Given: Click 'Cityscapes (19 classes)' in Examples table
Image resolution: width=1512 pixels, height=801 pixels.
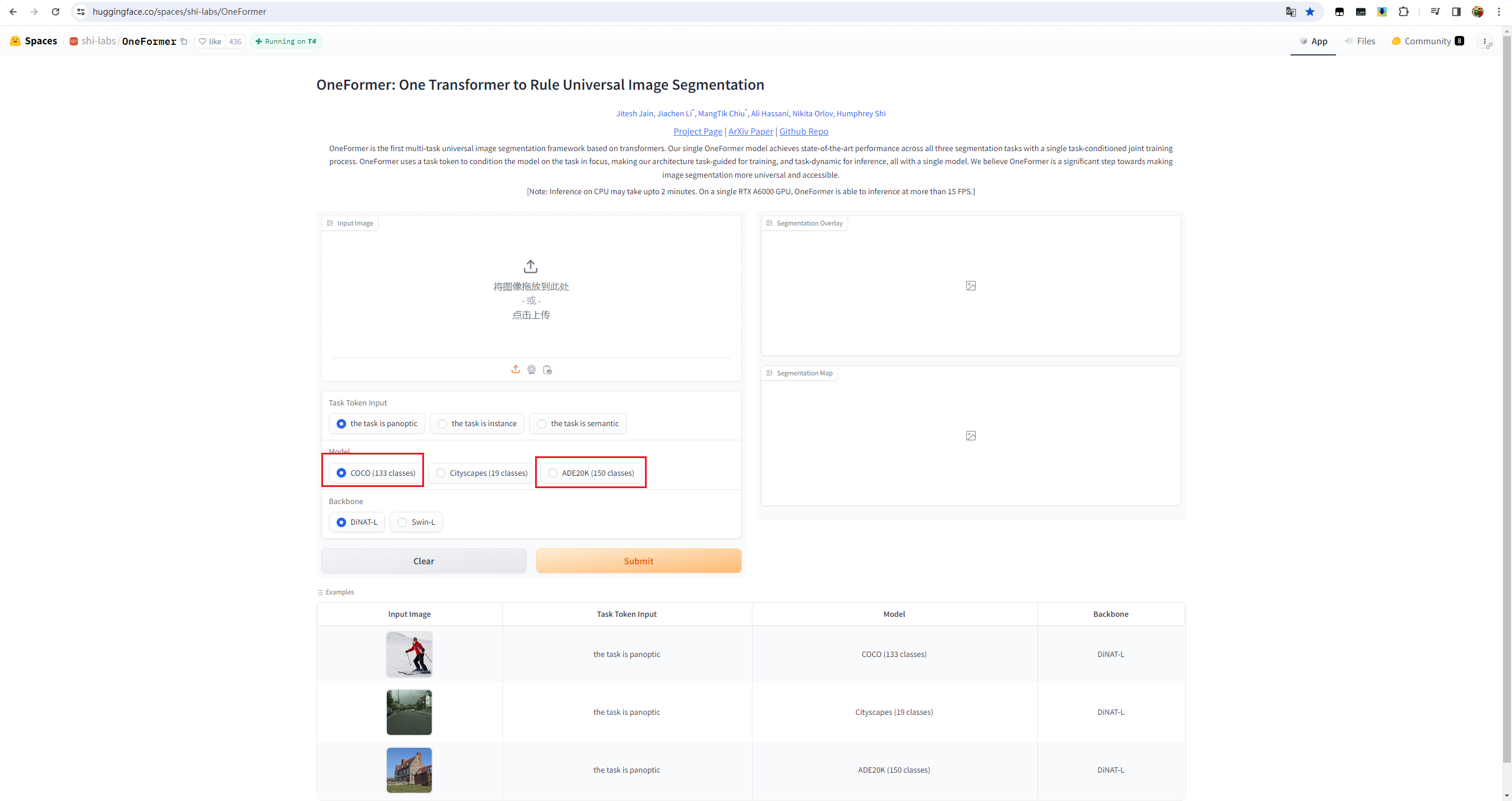Looking at the screenshot, I should pyautogui.click(x=894, y=712).
